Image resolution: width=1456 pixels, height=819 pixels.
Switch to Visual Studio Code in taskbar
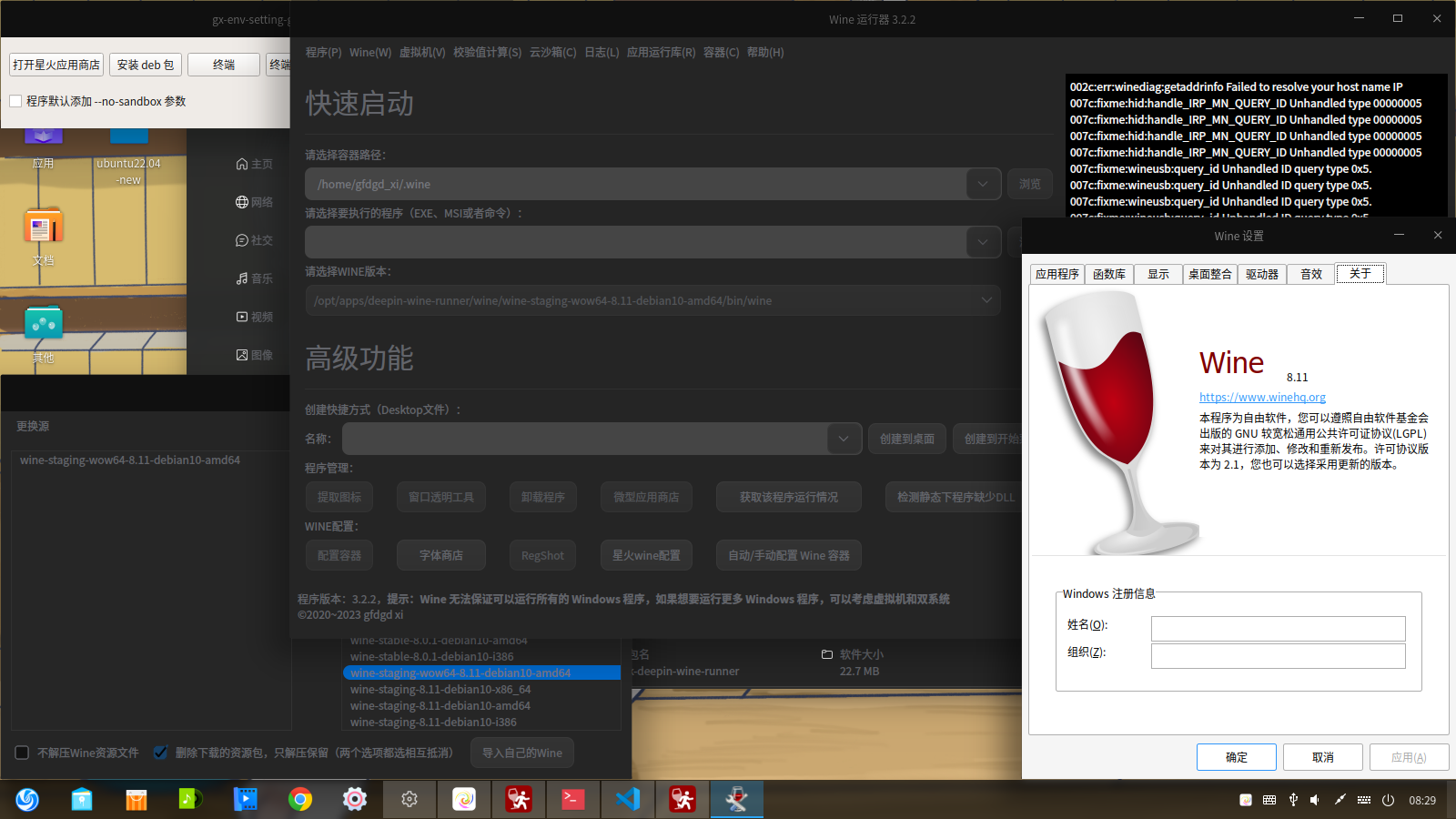628,799
